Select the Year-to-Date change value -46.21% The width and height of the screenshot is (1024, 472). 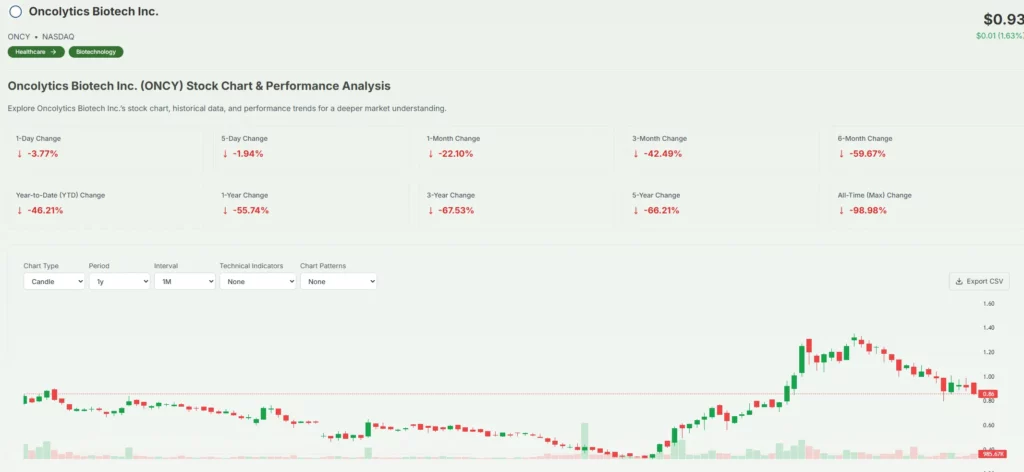(x=44, y=210)
